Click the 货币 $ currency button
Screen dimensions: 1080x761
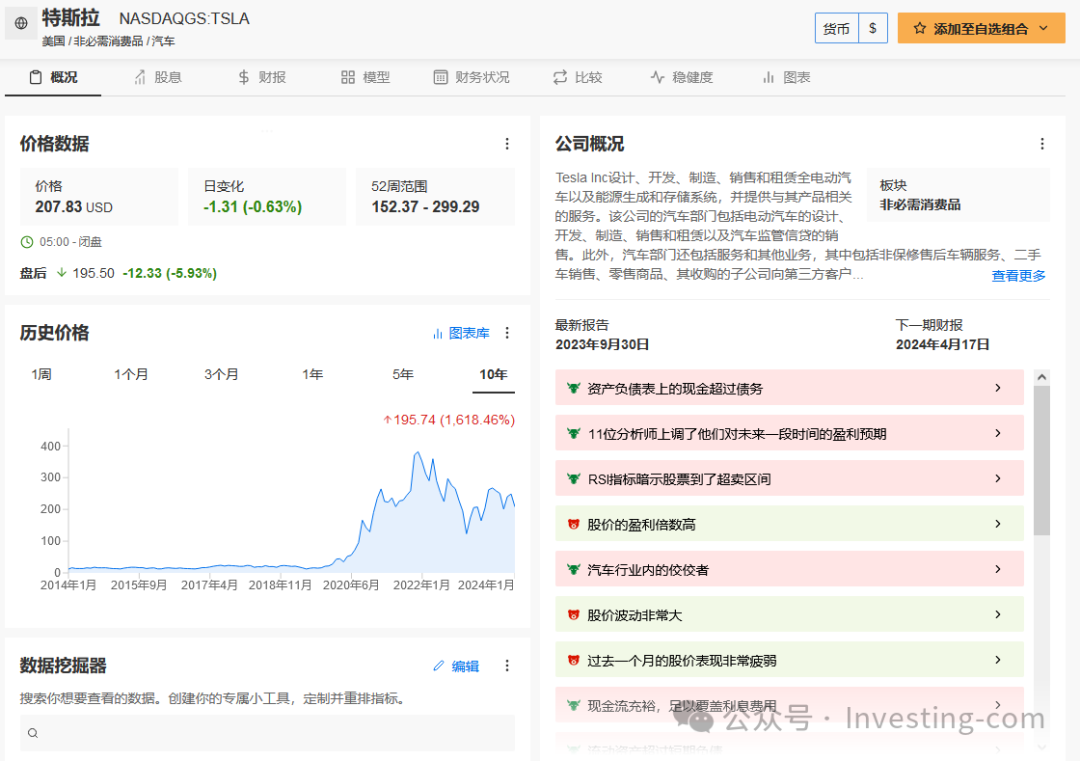click(x=872, y=29)
